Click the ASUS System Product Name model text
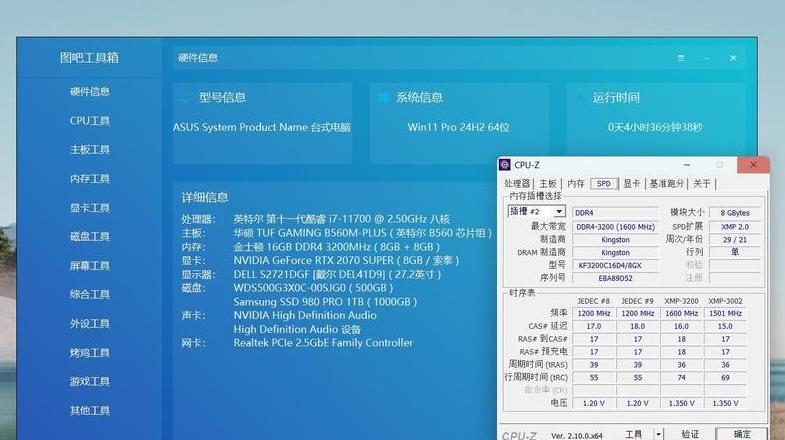The width and height of the screenshot is (785, 440). pyautogui.click(x=261, y=127)
